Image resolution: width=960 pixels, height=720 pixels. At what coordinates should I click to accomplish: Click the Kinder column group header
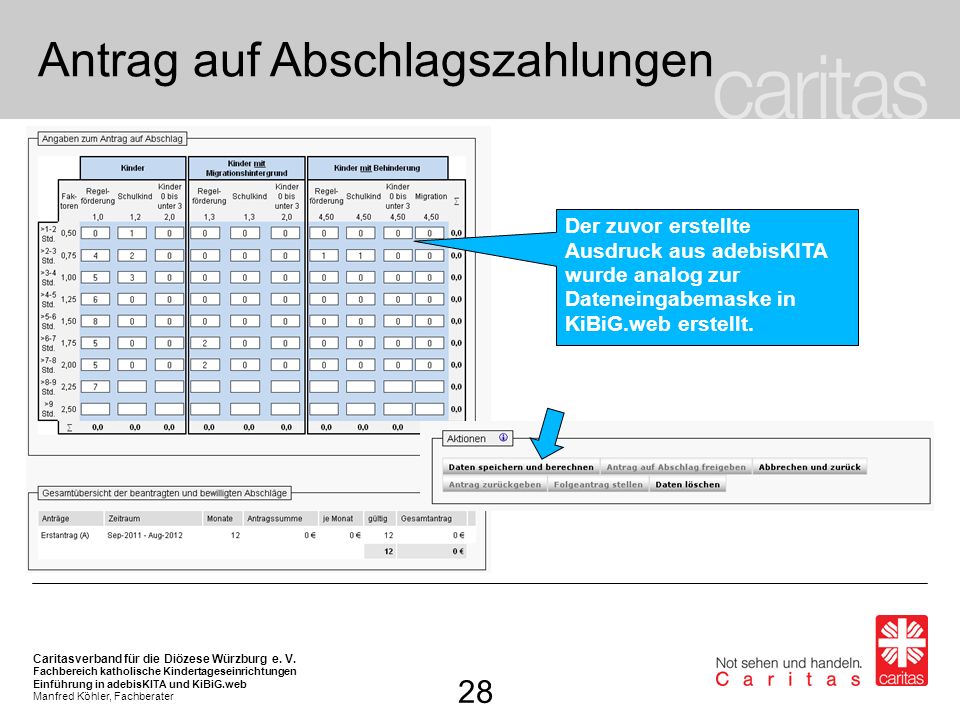tap(133, 168)
